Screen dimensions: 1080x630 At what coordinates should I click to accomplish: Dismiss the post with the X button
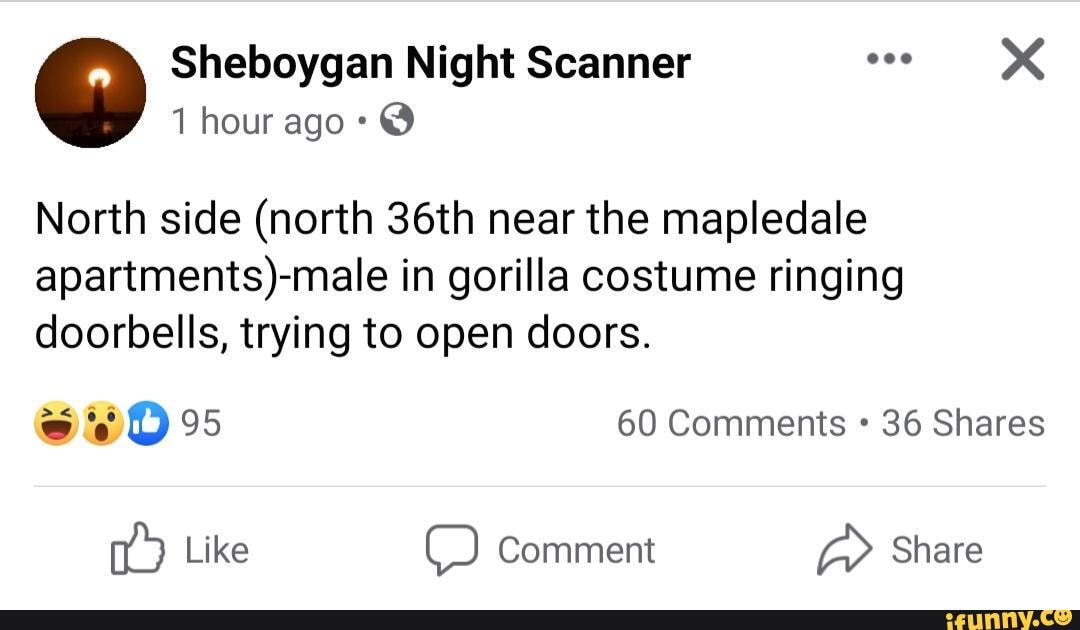tap(1024, 57)
